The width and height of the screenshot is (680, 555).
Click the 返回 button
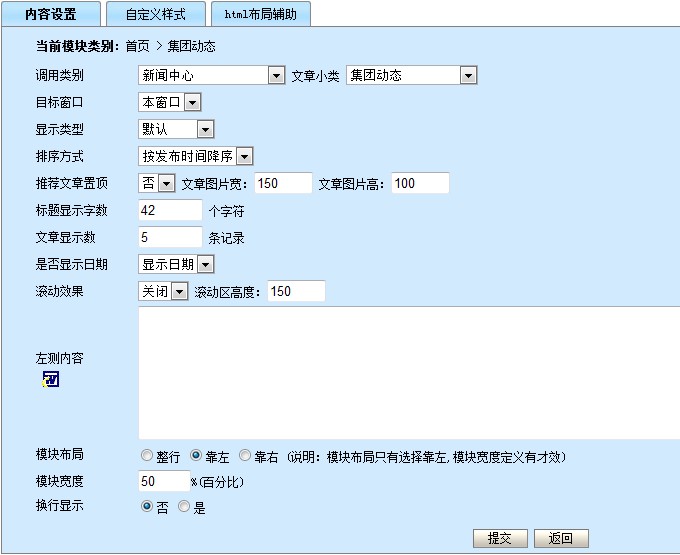tap(561, 538)
